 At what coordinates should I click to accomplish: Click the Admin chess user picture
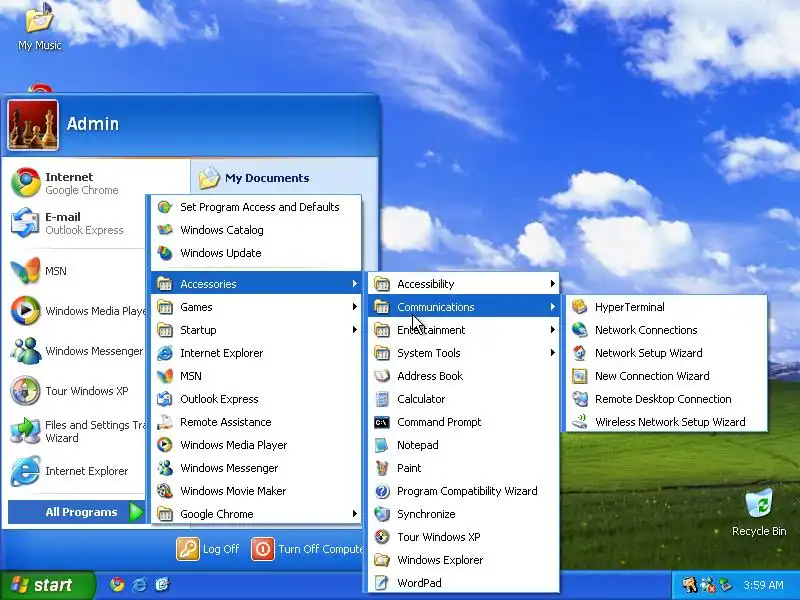click(33, 125)
